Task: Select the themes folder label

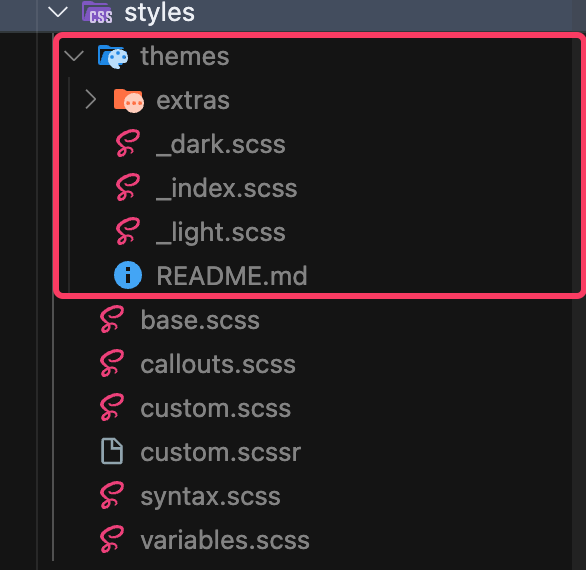Action: pyautogui.click(x=185, y=56)
